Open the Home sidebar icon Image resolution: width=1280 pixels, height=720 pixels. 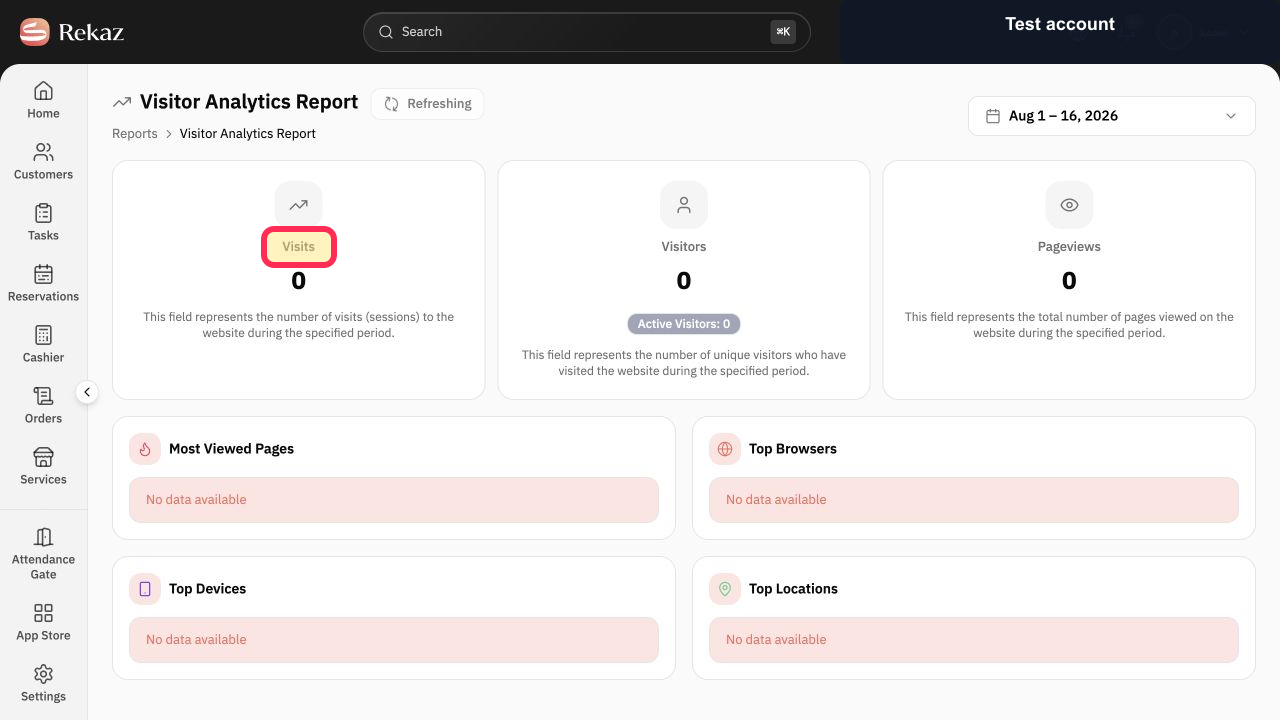pyautogui.click(x=43, y=91)
